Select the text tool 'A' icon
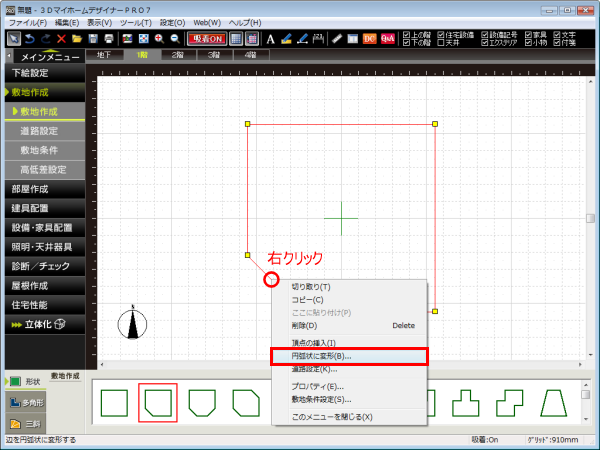Image resolution: width=600 pixels, height=450 pixels. 270,38
